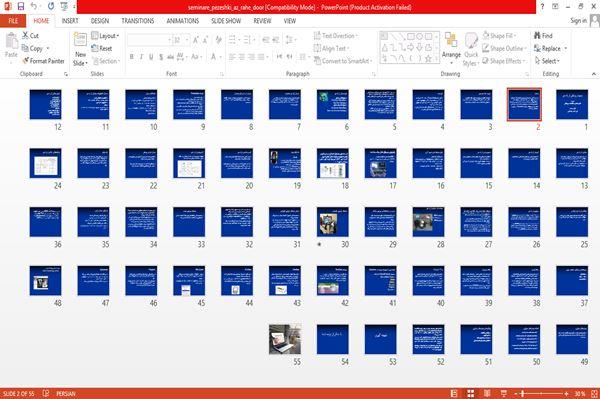600x399 pixels.
Task: Open the Text Direction dropdown
Action: tap(336, 36)
